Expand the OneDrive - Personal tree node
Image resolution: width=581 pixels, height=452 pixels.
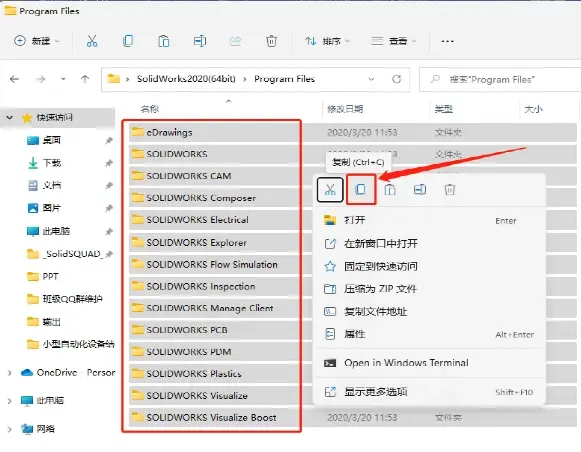click(x=10, y=373)
